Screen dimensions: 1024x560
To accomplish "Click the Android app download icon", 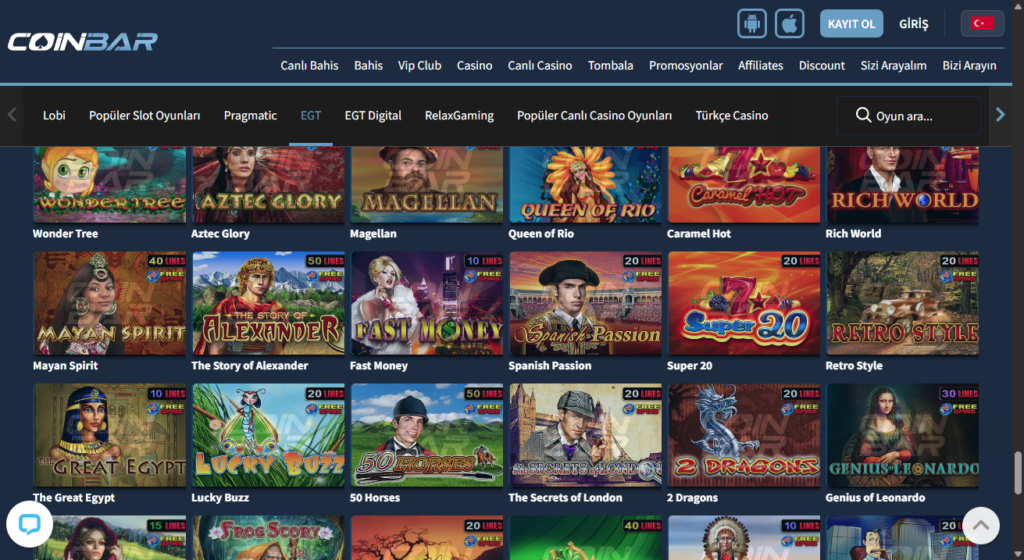I will (x=752, y=23).
